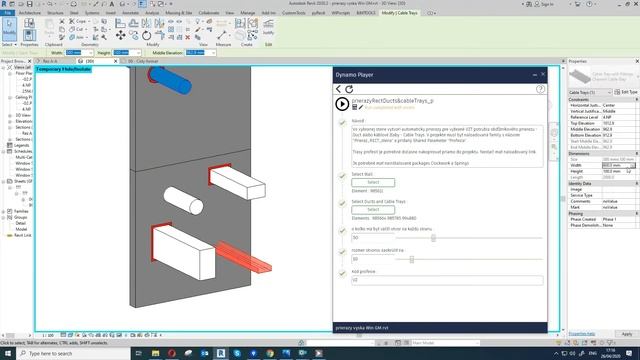
Task: Select Legends in the Project Browser
Action: 21,145
